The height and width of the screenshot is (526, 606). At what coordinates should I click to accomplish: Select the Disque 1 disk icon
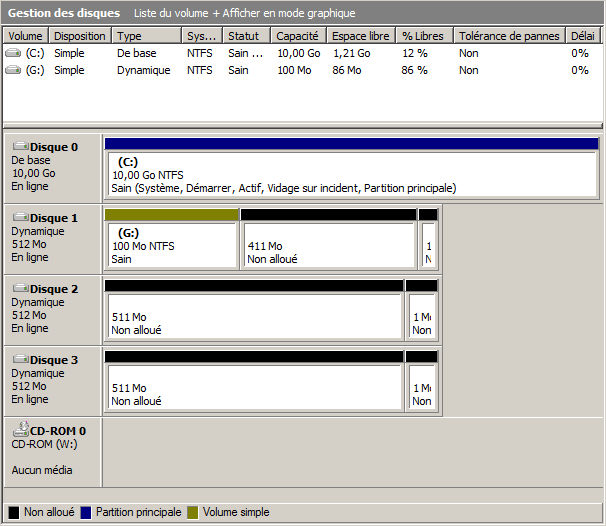tap(20, 218)
